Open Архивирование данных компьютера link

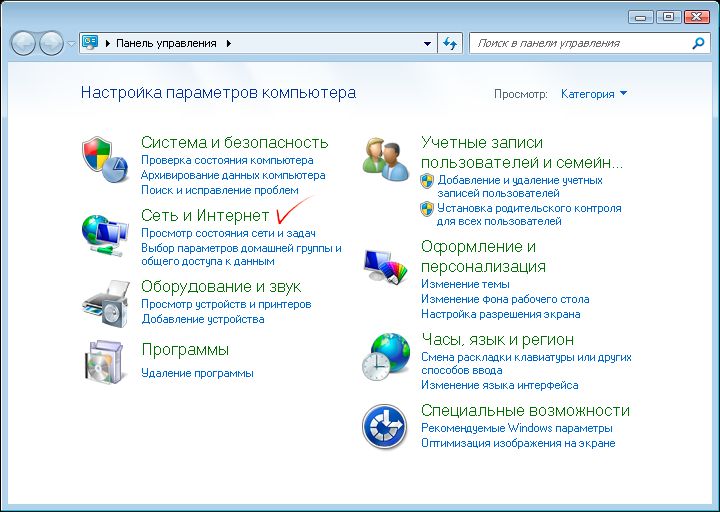click(x=233, y=175)
